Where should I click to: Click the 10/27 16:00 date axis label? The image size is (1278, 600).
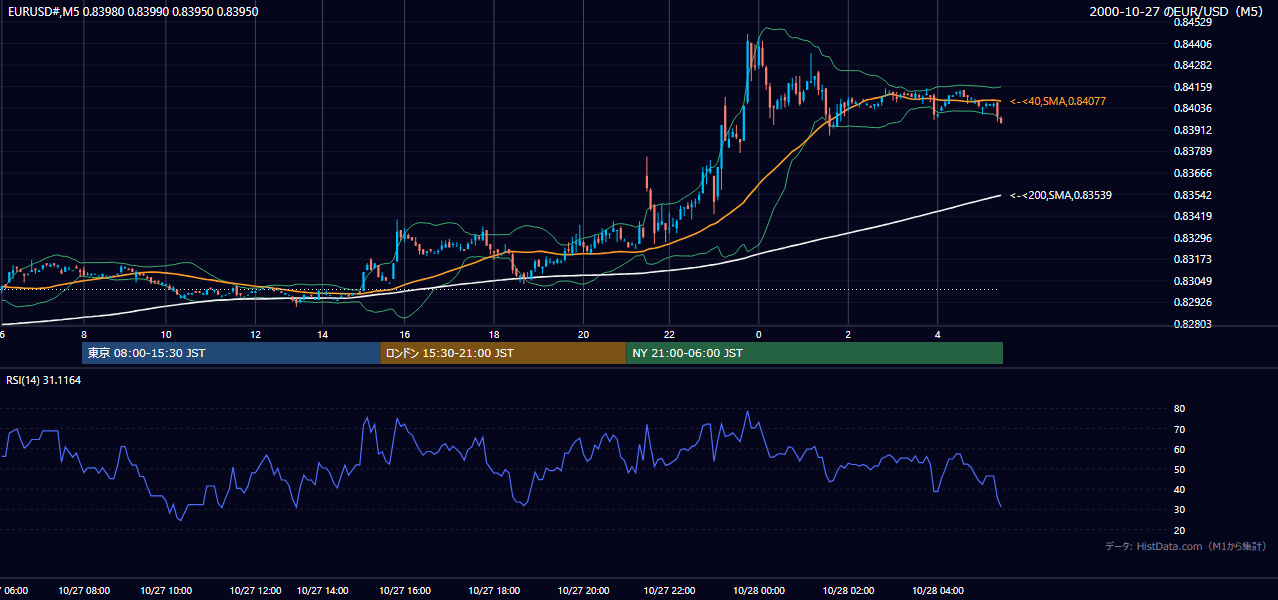(x=406, y=590)
